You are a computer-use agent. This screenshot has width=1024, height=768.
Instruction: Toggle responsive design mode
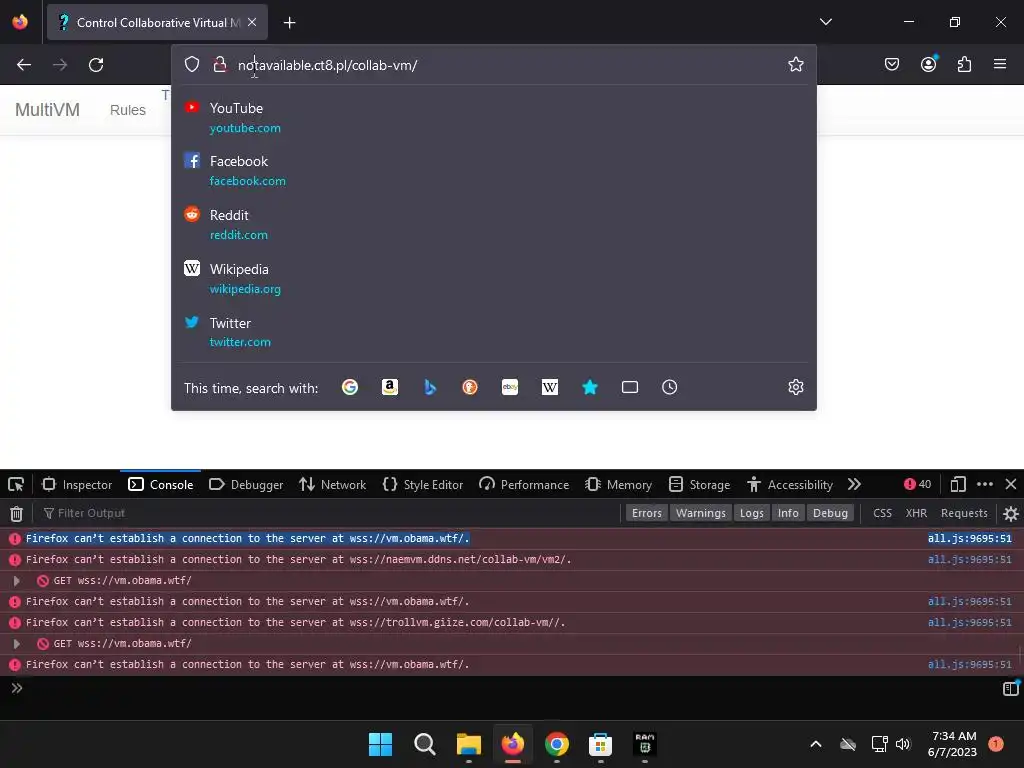tap(958, 485)
